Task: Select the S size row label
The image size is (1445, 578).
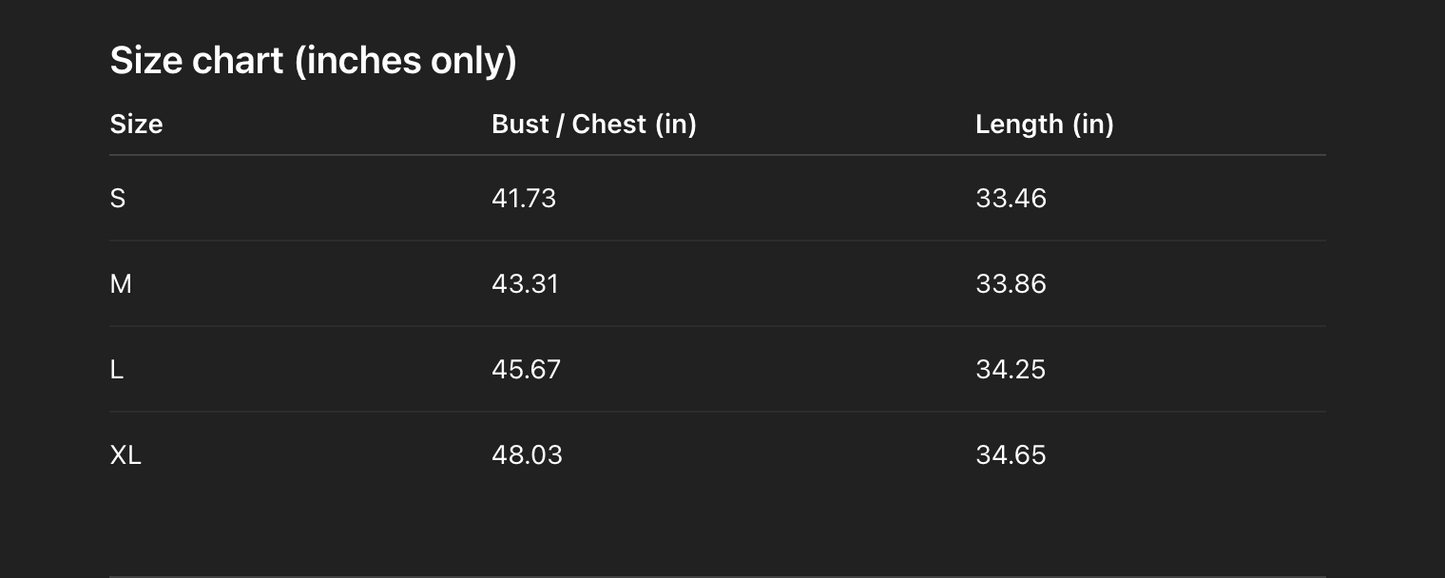Action: point(118,198)
